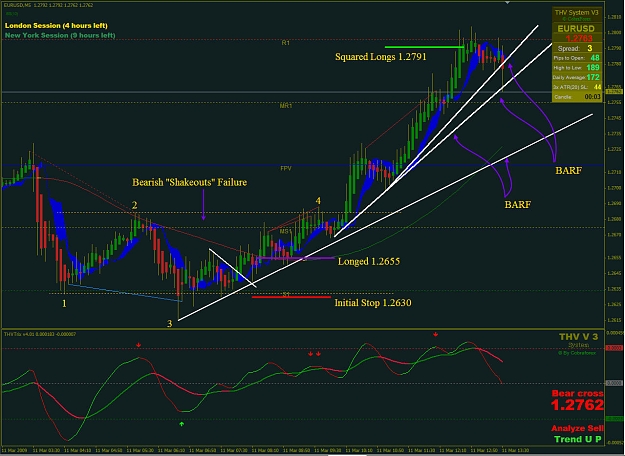Screen dimensions: 625x456
Task: Click the Candle timer 00:03
Action: tap(592, 97)
